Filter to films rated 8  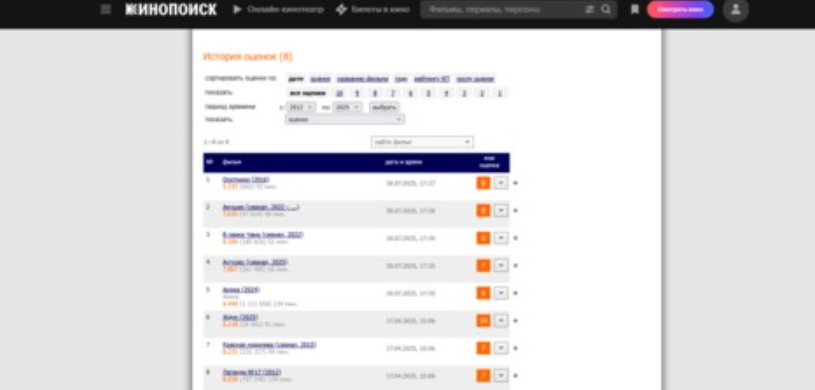[x=375, y=93]
